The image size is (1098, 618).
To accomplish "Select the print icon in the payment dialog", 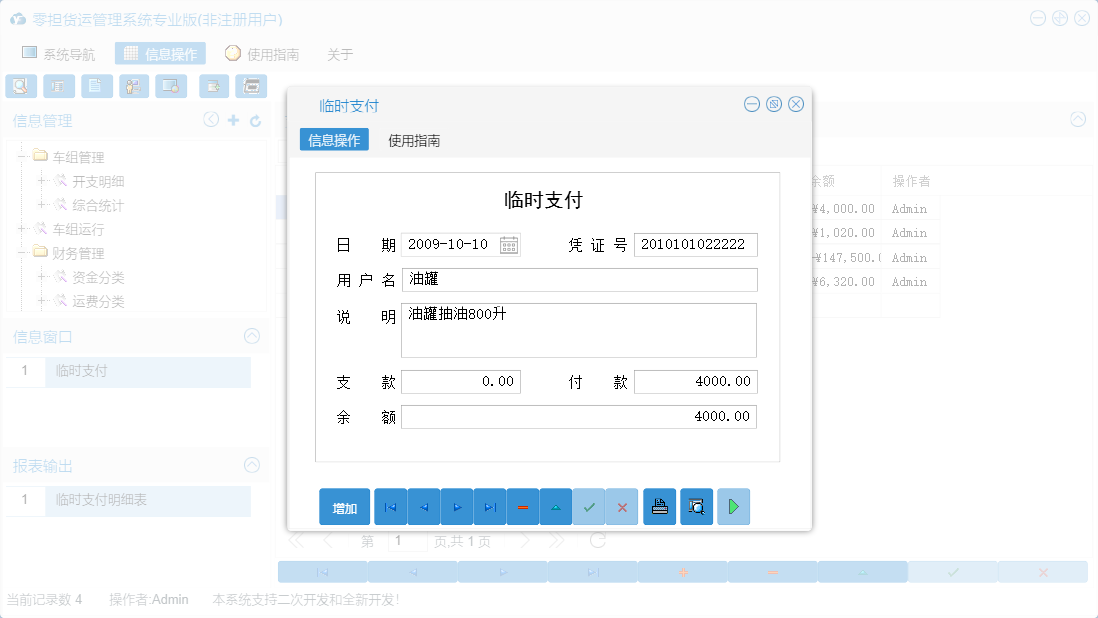I will 659,507.
